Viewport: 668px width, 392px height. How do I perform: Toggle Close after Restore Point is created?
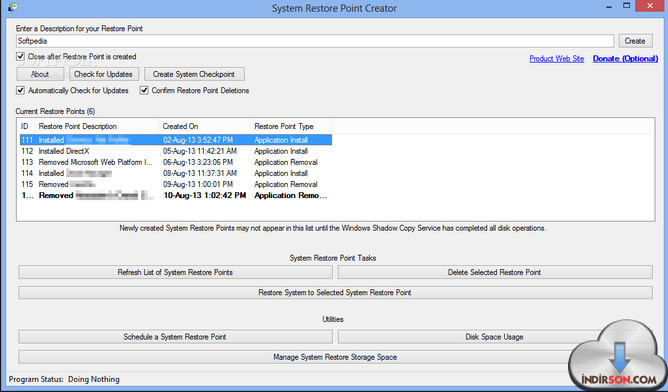[x=20, y=56]
